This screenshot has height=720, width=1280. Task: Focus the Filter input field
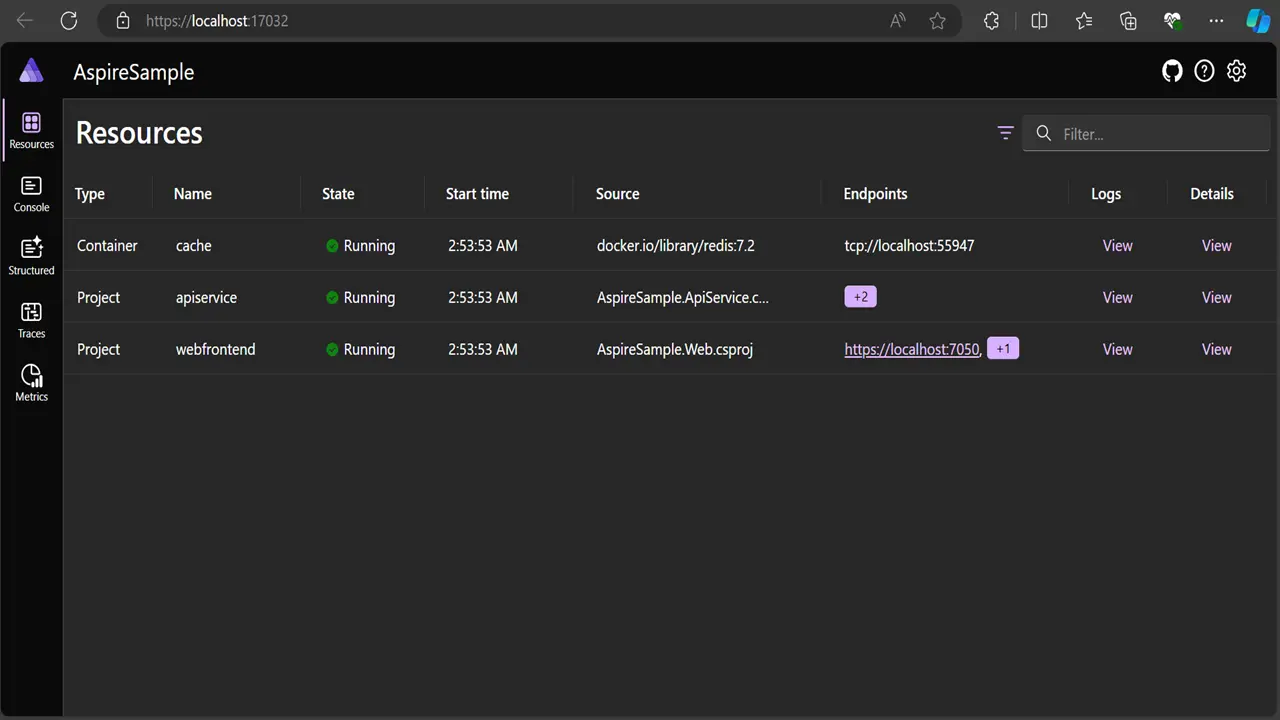point(1146,134)
